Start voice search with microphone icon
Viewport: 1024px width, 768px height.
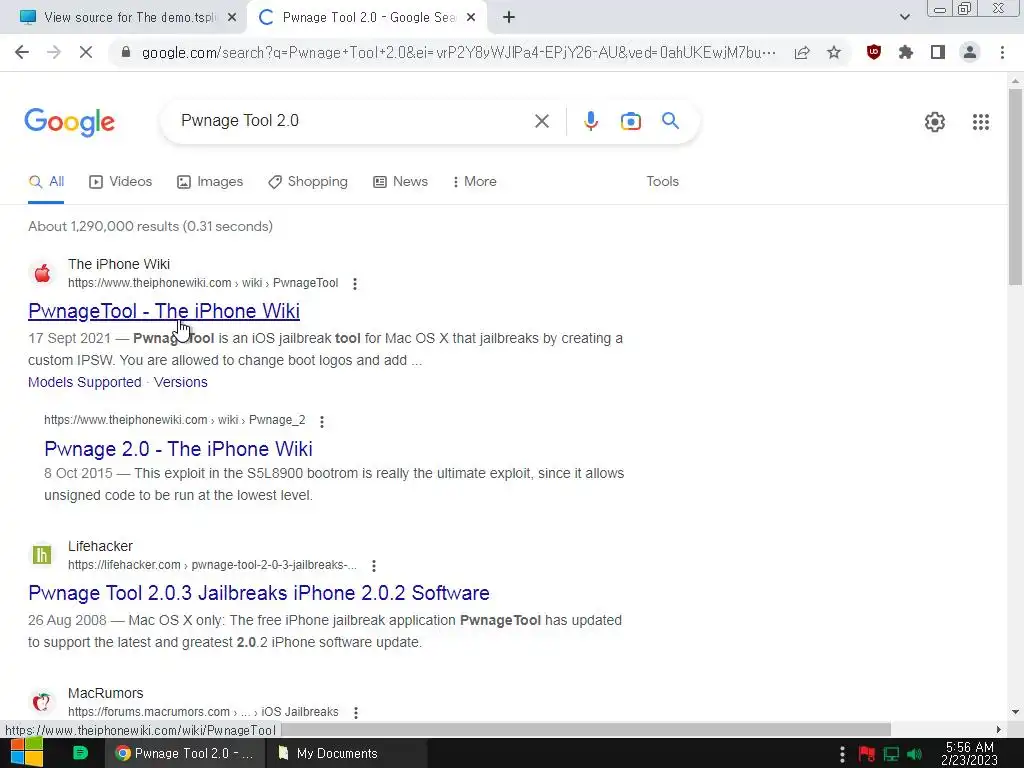click(590, 121)
